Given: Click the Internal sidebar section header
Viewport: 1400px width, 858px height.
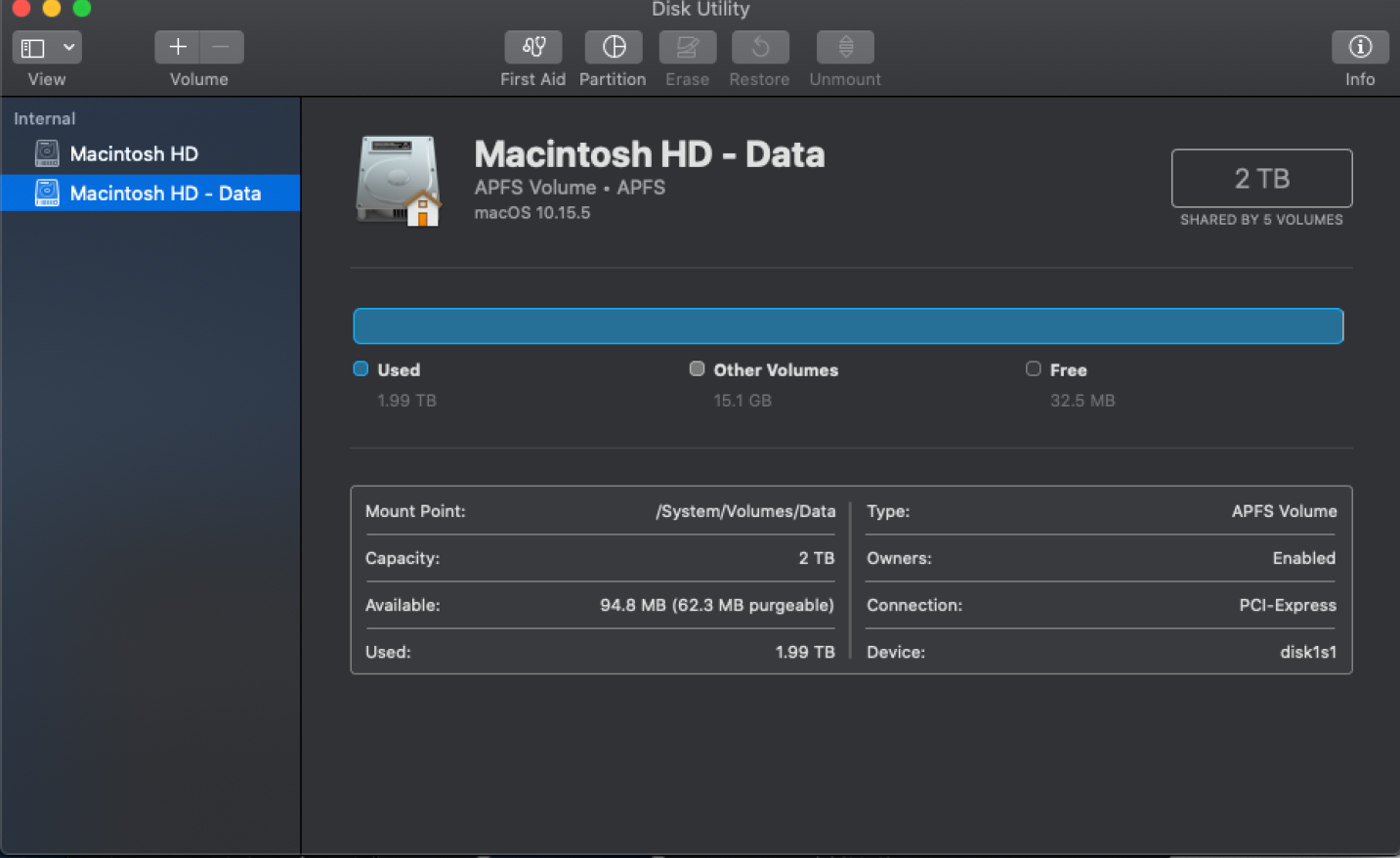Looking at the screenshot, I should (45, 118).
